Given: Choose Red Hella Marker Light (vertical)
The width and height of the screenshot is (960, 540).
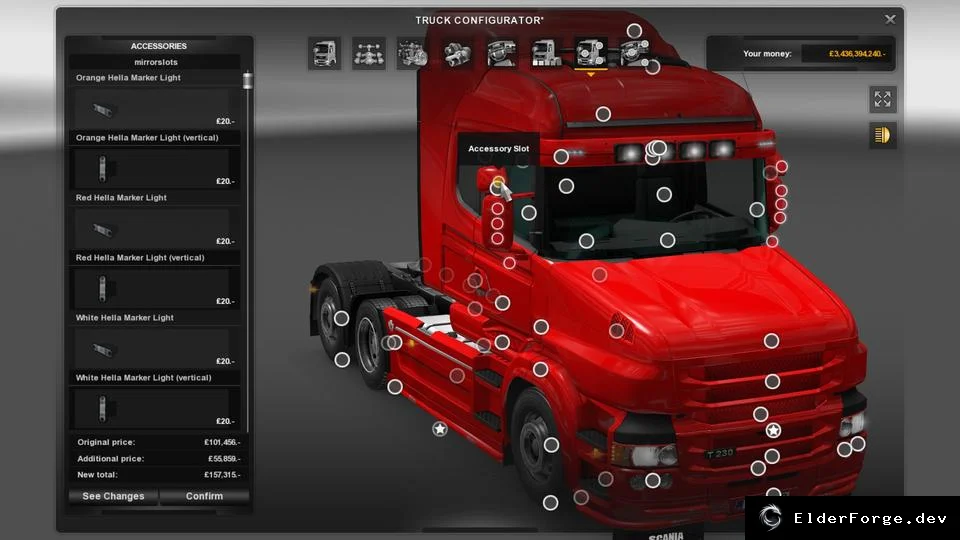Looking at the screenshot, I should point(155,280).
